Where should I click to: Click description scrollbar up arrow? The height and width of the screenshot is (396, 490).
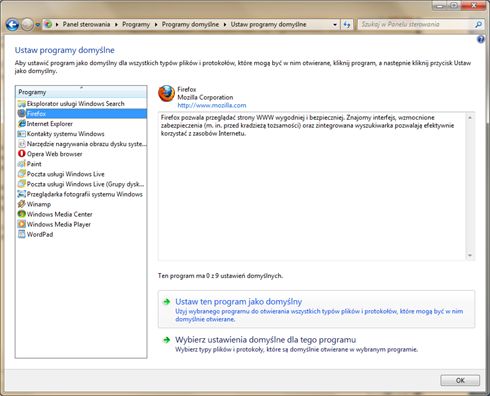pos(470,118)
